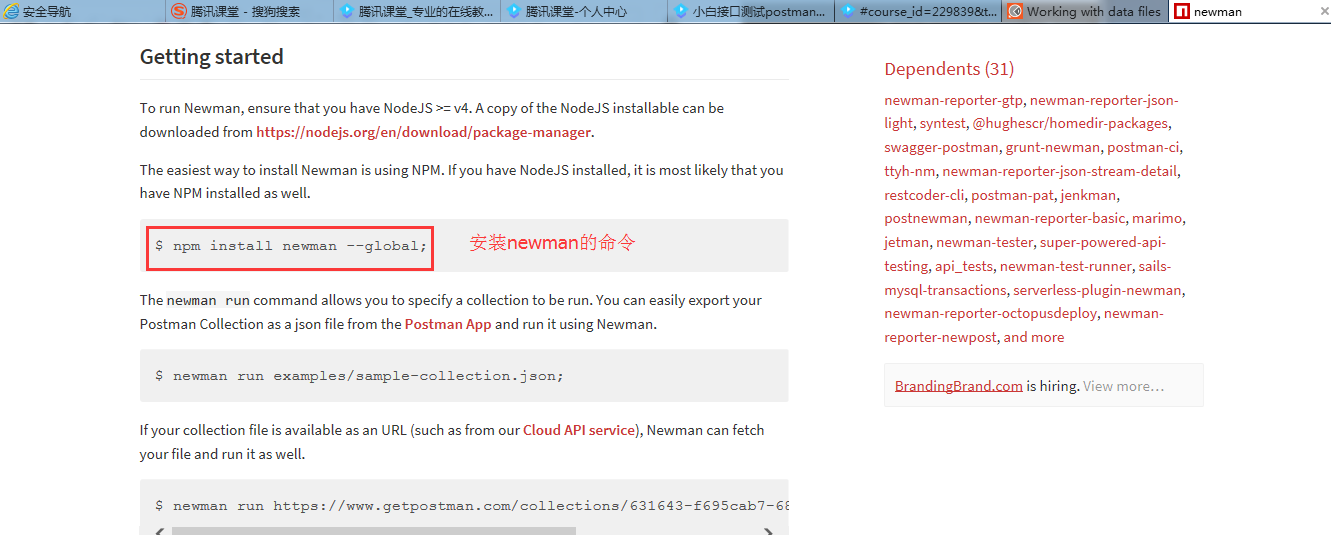Click the npm install newman --global command

pyautogui.click(x=291, y=245)
